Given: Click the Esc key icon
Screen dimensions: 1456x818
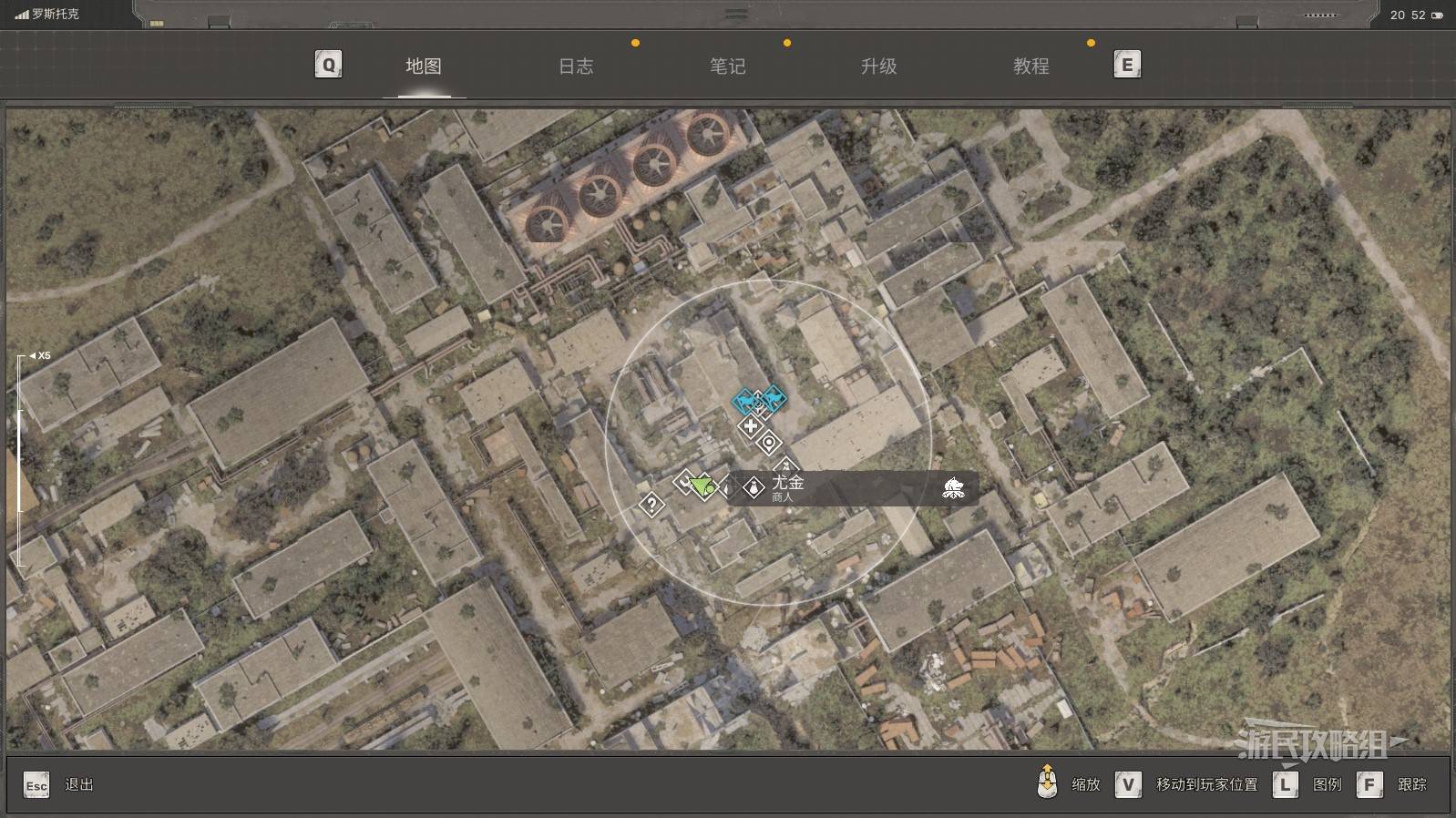Looking at the screenshot, I should click(36, 785).
